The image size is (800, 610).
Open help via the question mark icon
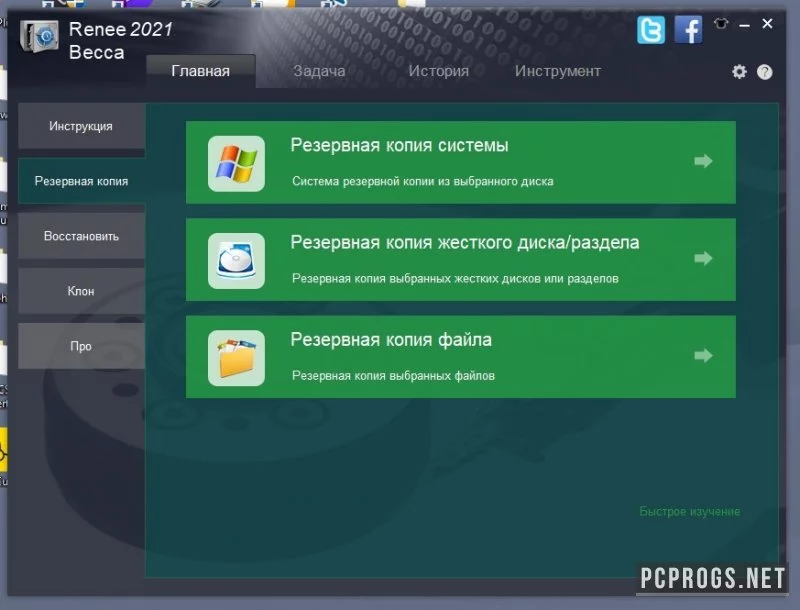764,72
